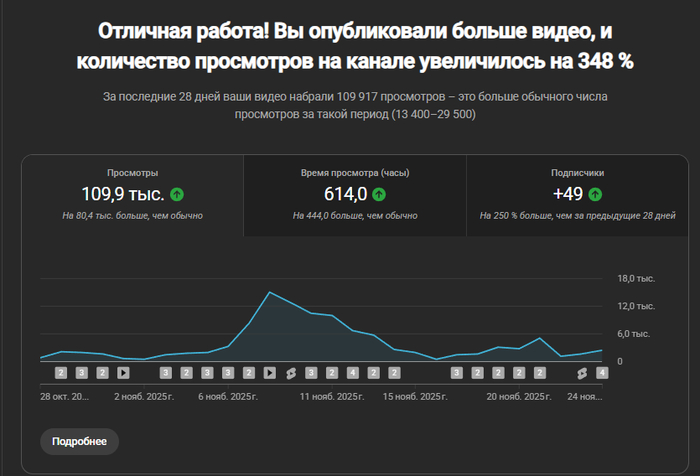The image size is (700, 476).
Task: Open the Подписчики metric tab
Action: coord(577,195)
